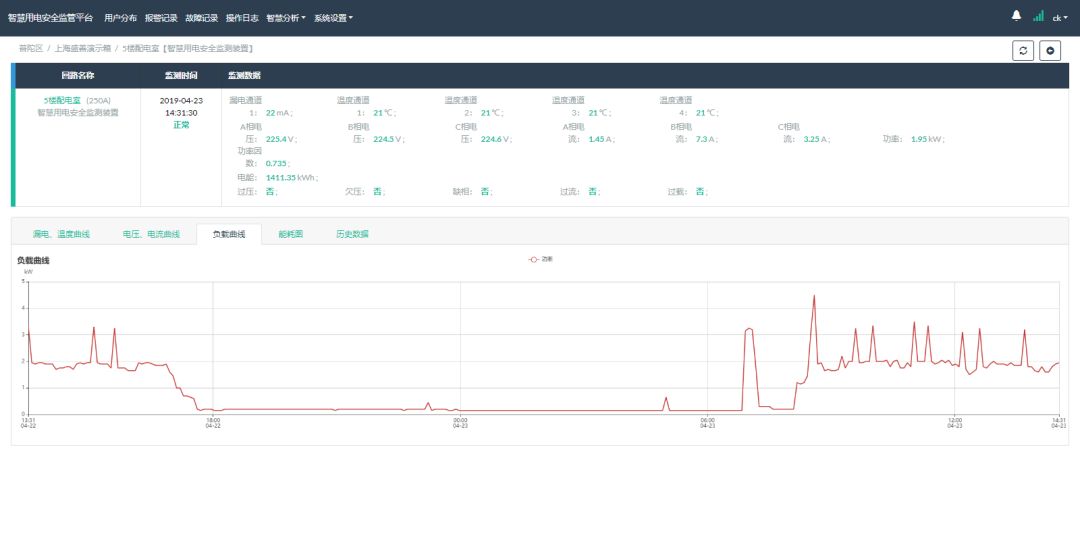Screen dimensions: 1080x533
Task: Open 操作日志 menu item
Action: coord(242,18)
